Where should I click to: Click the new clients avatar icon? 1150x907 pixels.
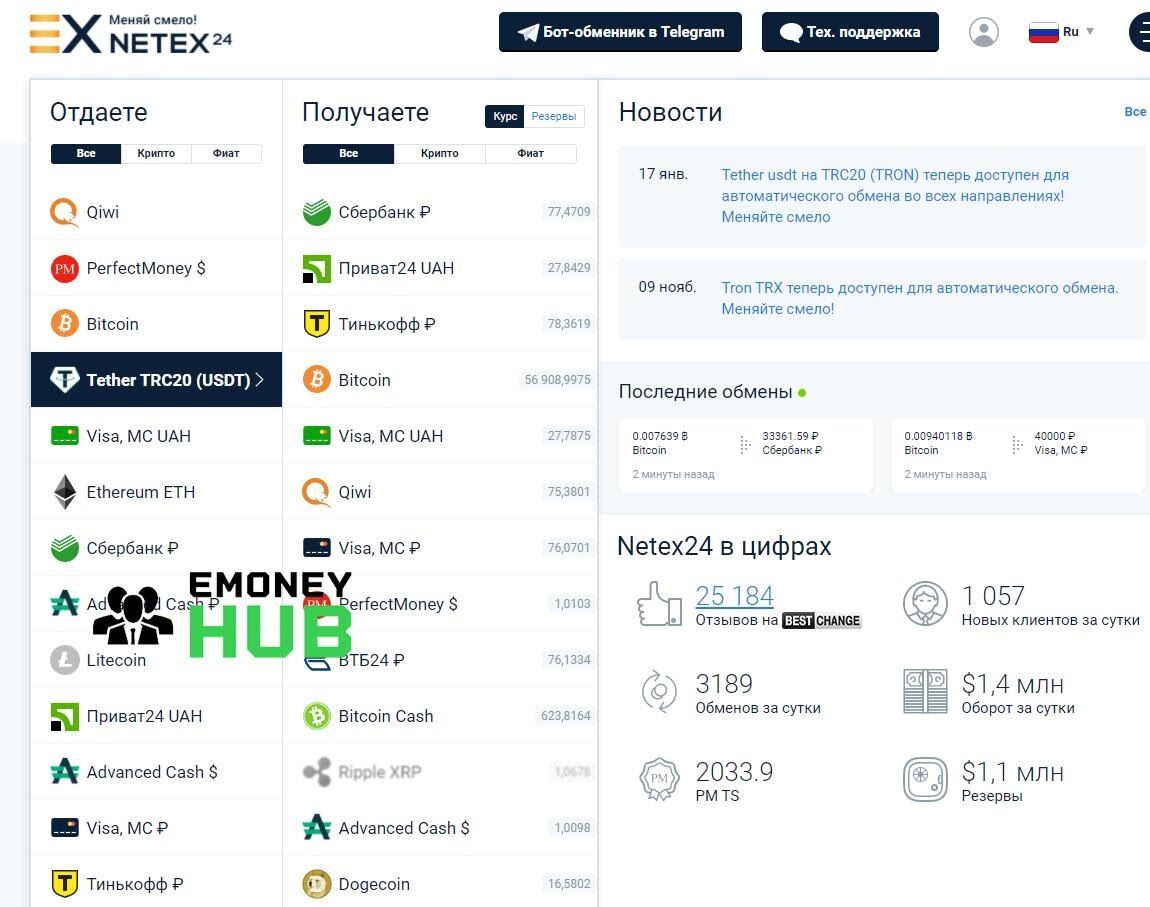click(x=926, y=603)
